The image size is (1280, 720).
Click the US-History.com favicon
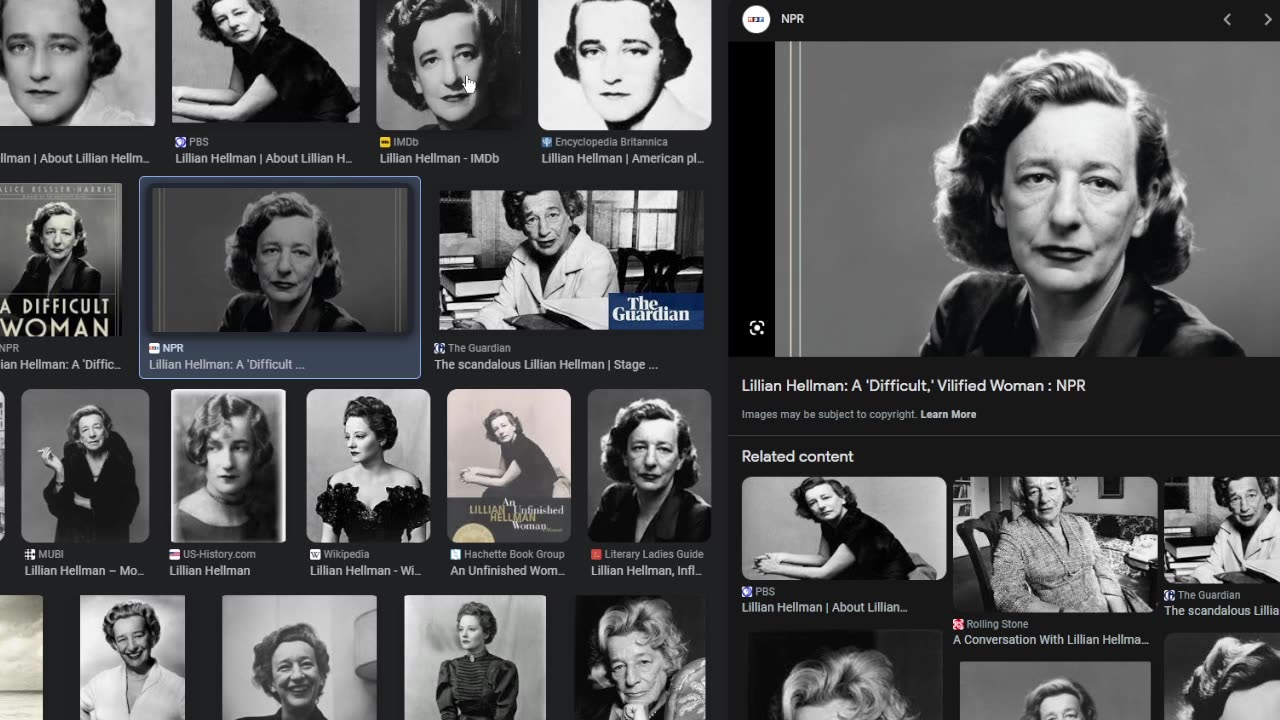[x=175, y=554]
